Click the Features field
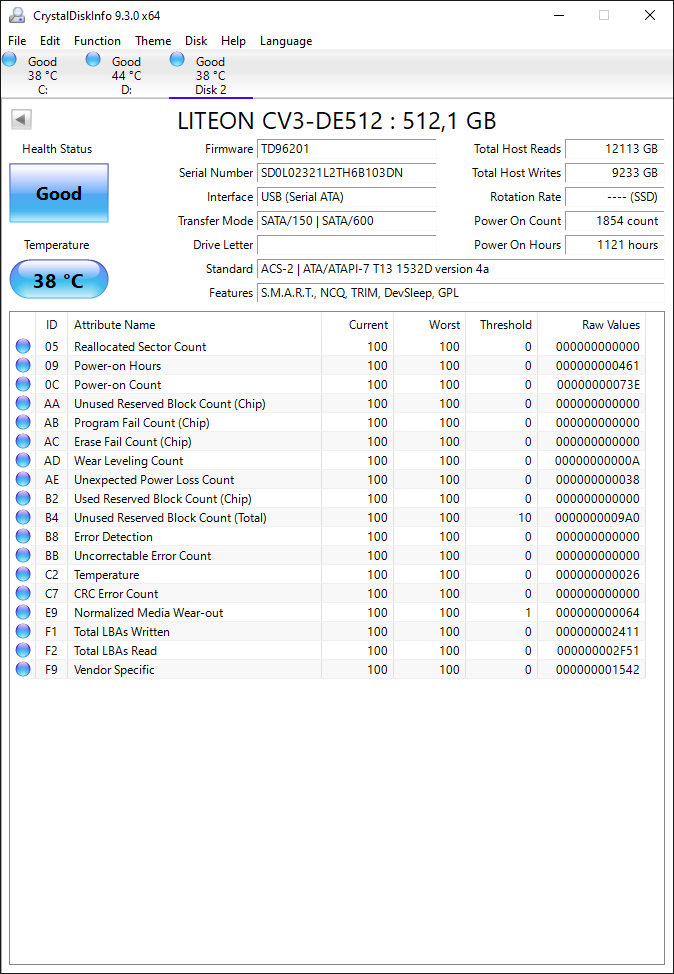Image resolution: width=674 pixels, height=974 pixels. coord(461,293)
